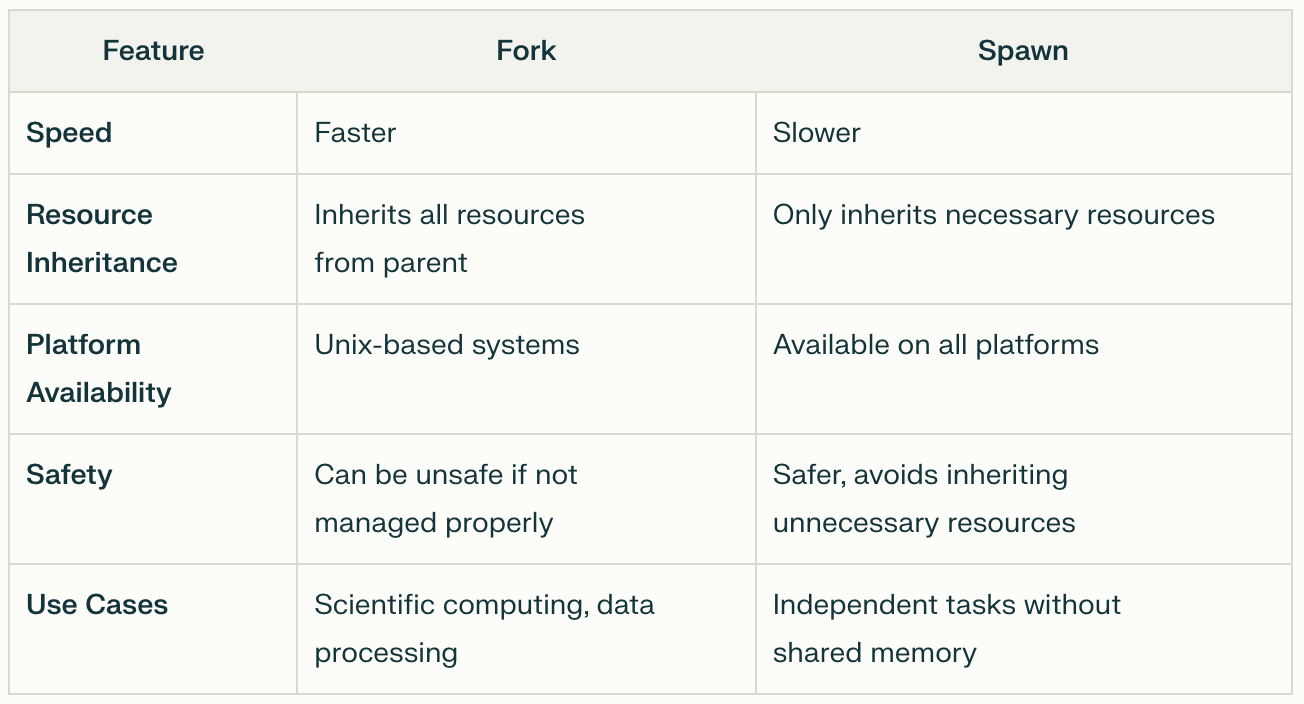Select the Resource Inheritance row label
The image size is (1304, 704).
(101, 238)
